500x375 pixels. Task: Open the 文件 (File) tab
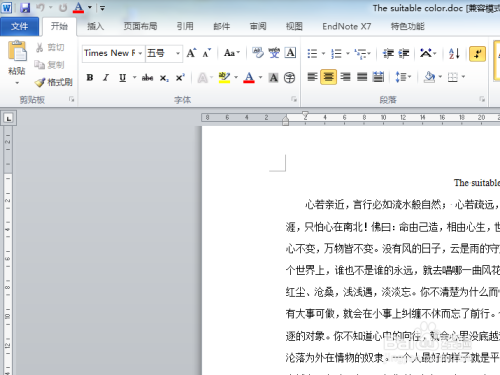pos(19,26)
